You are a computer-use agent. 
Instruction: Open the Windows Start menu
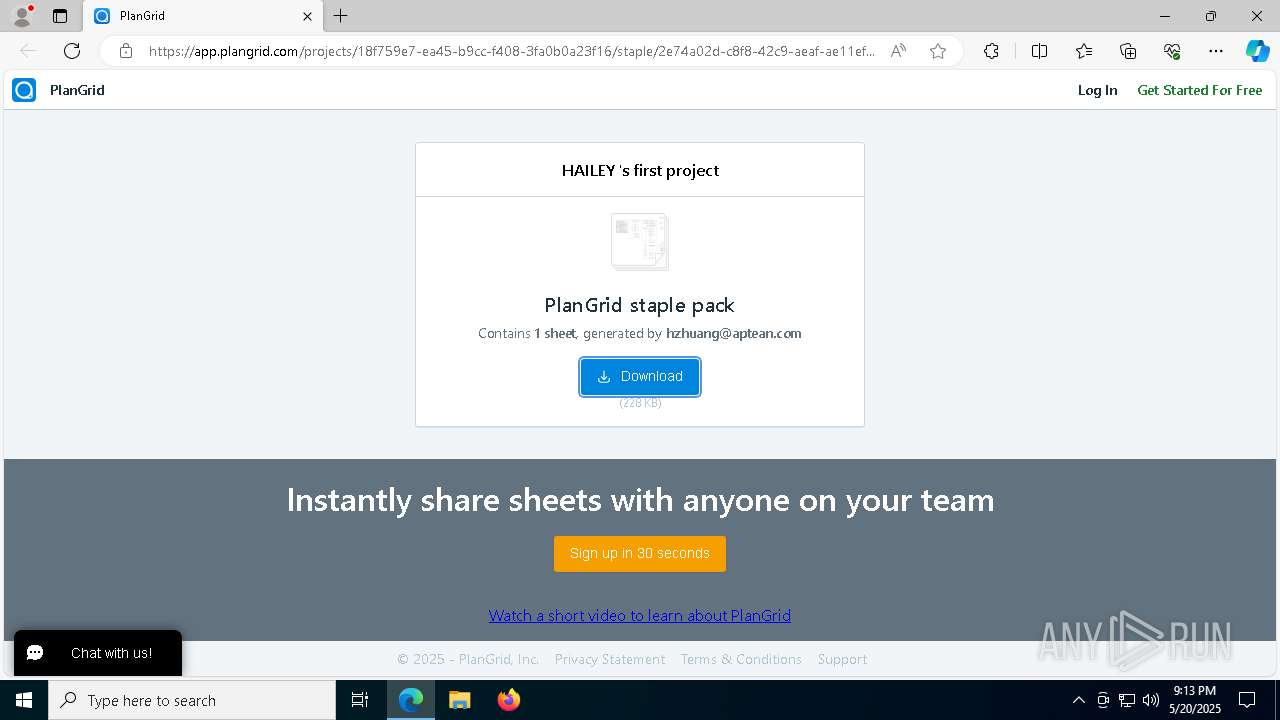click(x=24, y=700)
